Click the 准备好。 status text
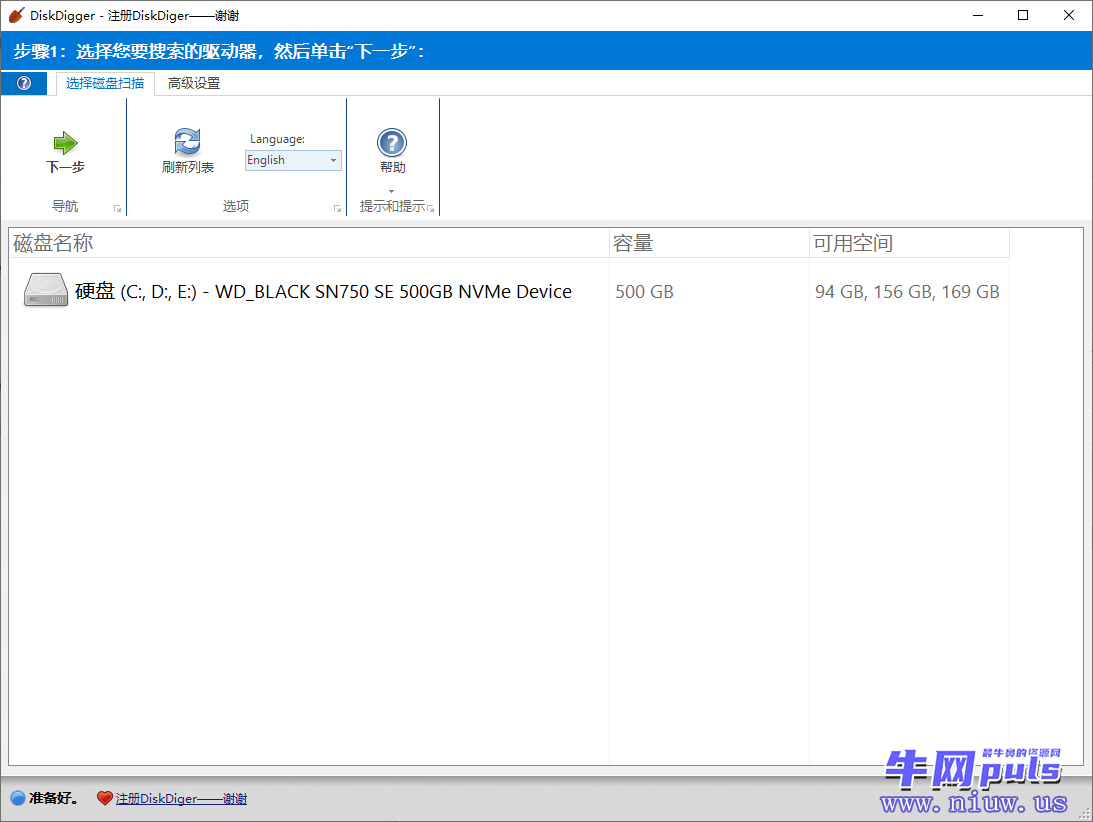The height and width of the screenshot is (822, 1093). pos(54,798)
